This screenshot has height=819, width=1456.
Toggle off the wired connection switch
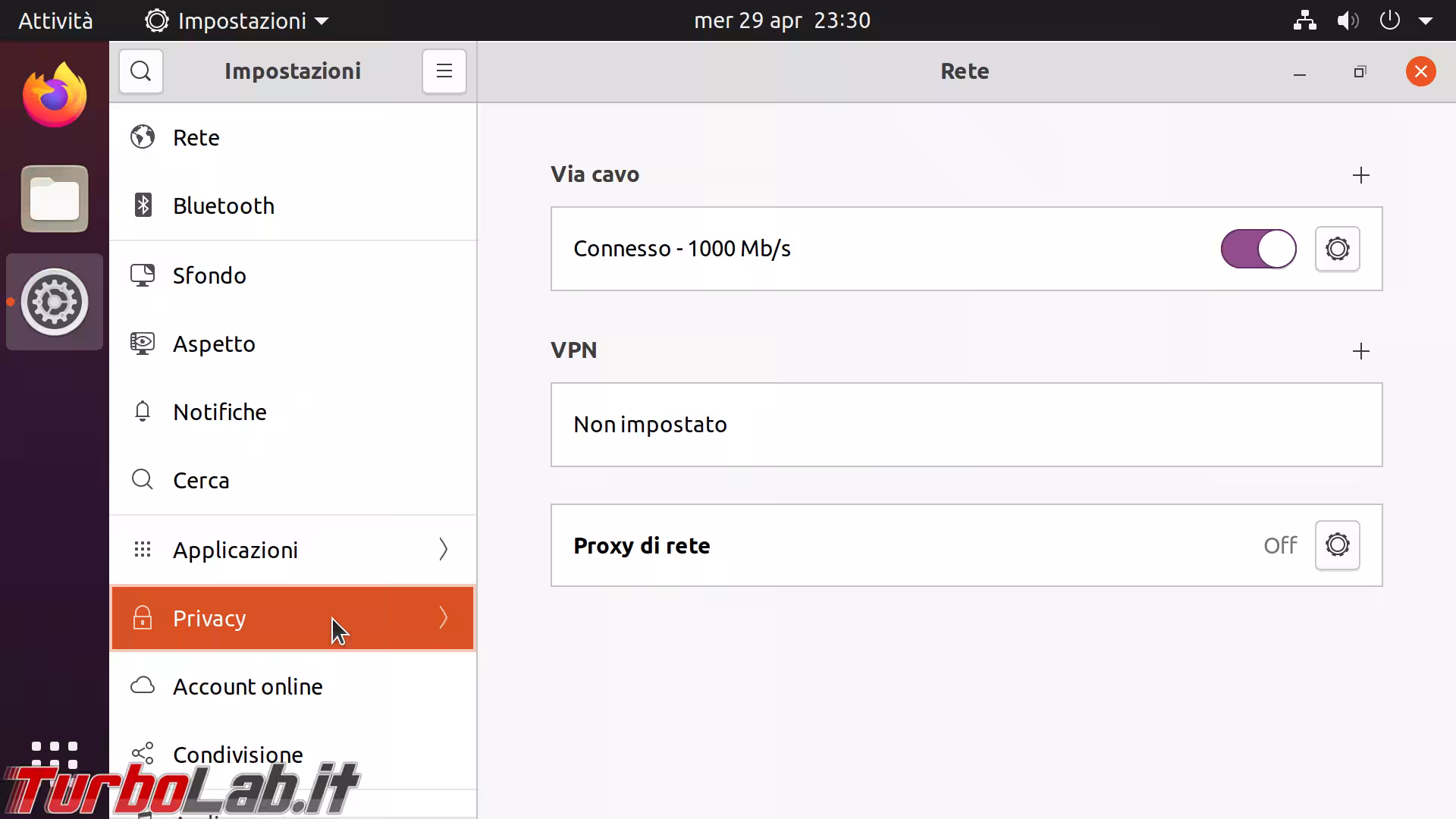[x=1258, y=249]
